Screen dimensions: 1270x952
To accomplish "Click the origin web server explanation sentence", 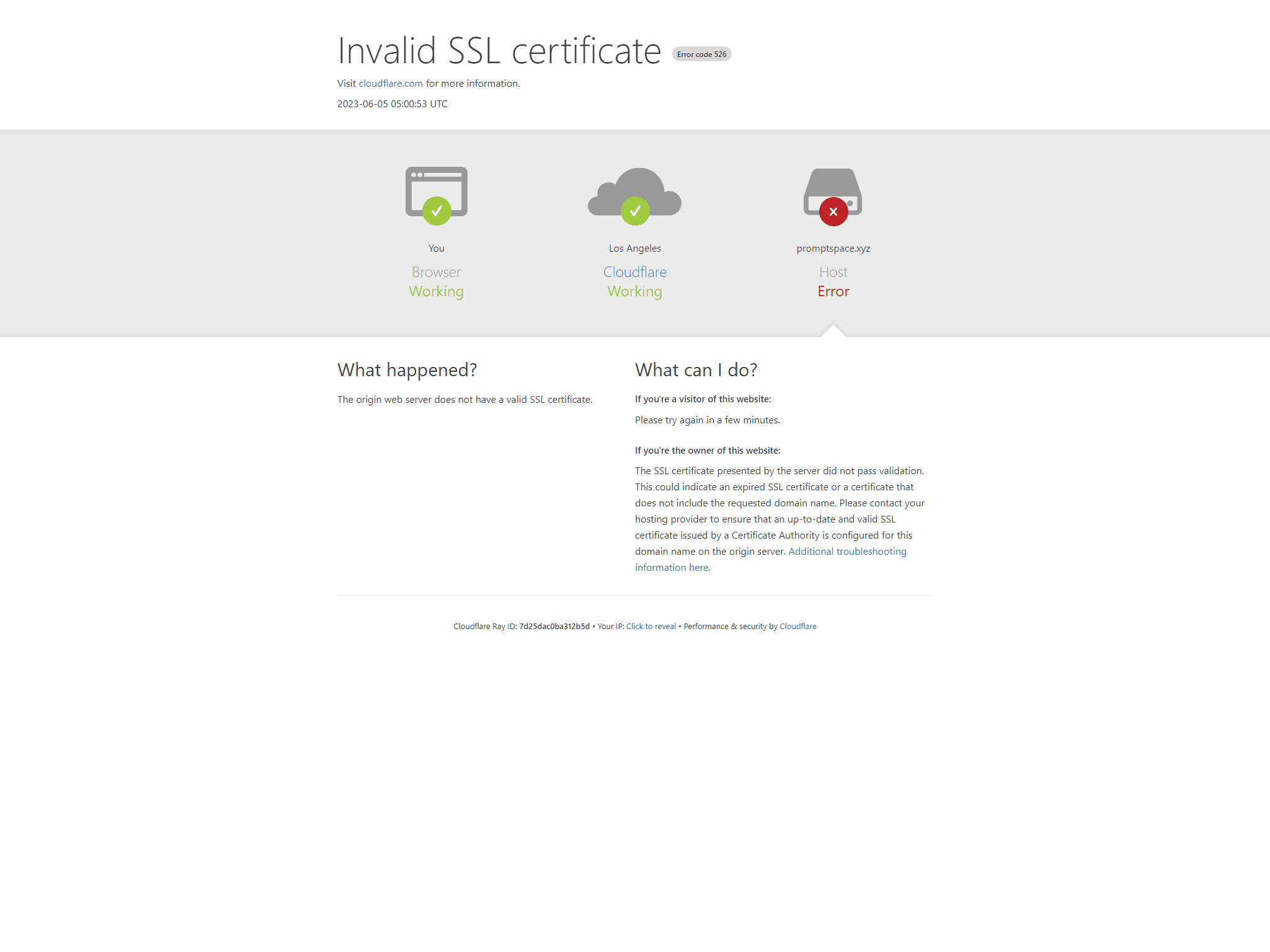I will (465, 400).
